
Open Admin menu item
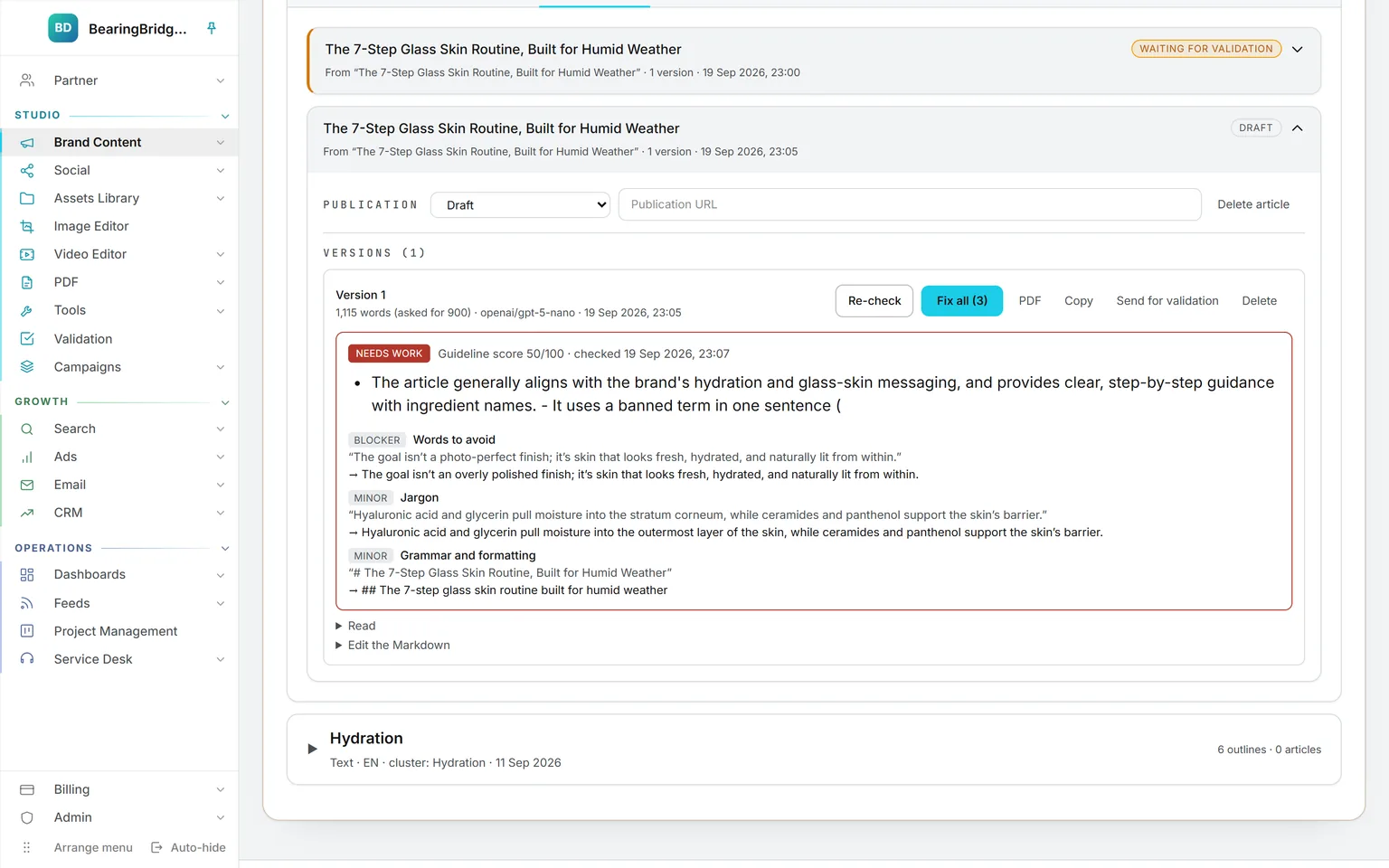(121, 817)
